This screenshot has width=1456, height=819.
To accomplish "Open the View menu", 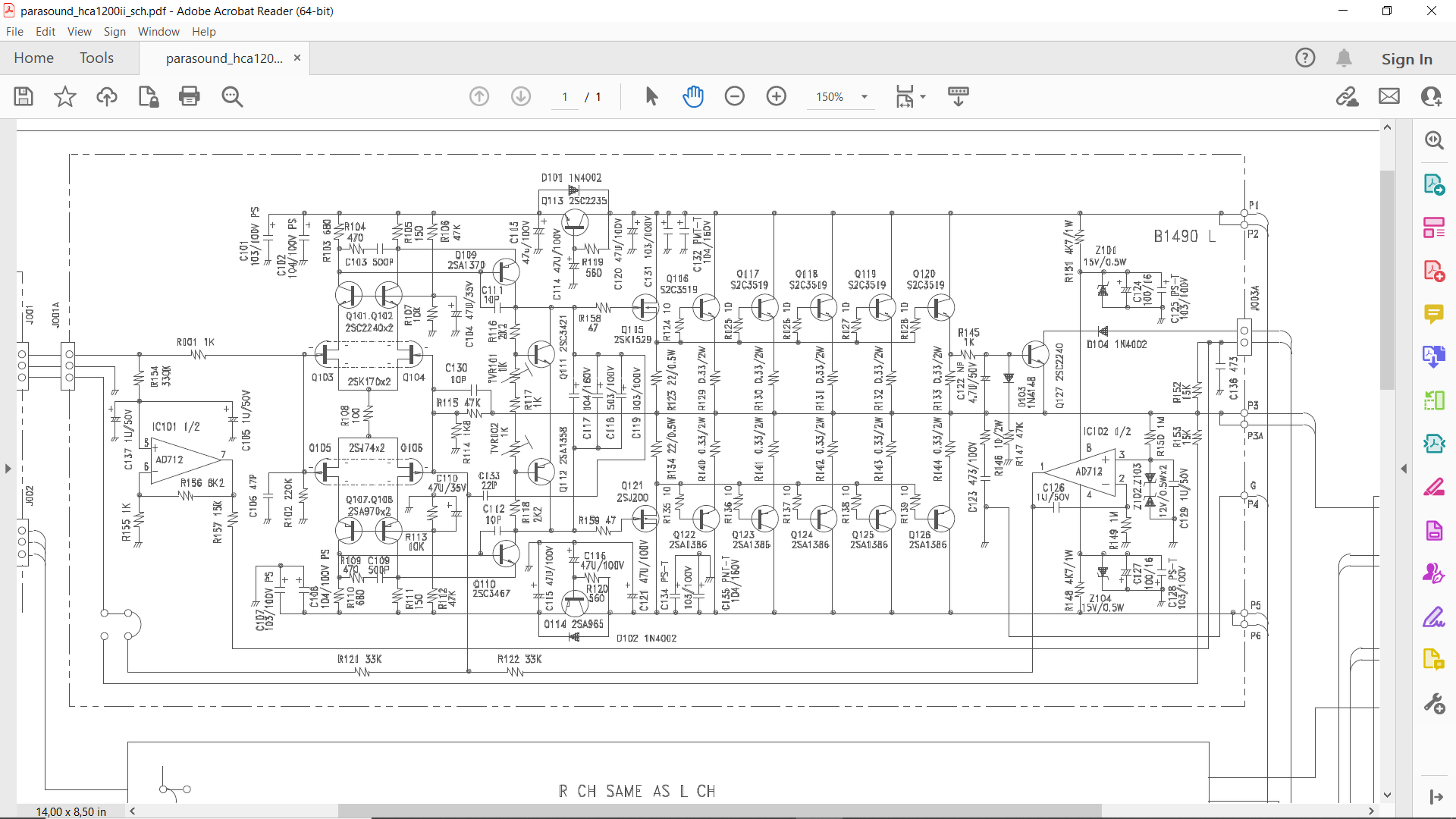I will 80,32.
